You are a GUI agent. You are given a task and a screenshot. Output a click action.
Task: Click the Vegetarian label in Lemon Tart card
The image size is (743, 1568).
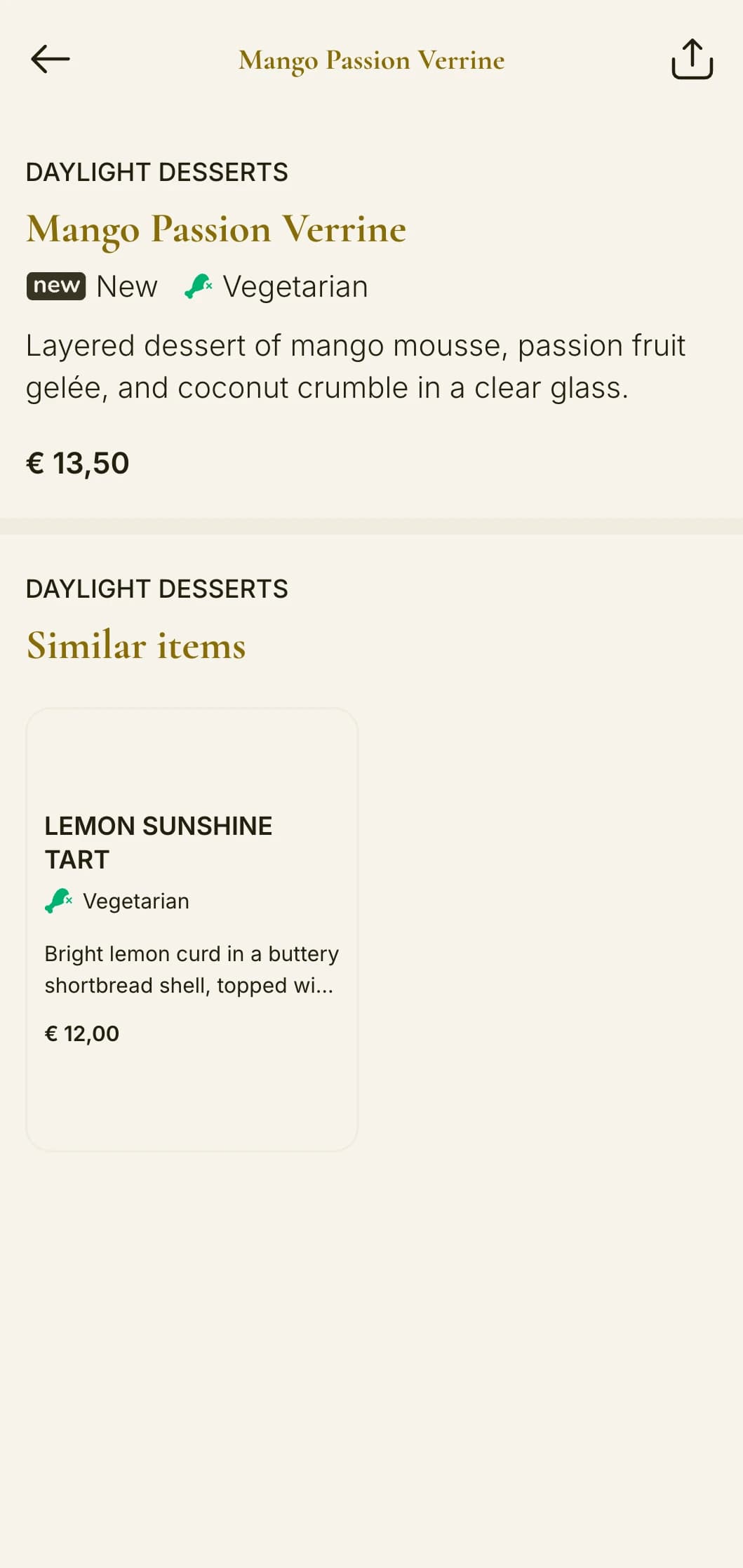(x=136, y=901)
